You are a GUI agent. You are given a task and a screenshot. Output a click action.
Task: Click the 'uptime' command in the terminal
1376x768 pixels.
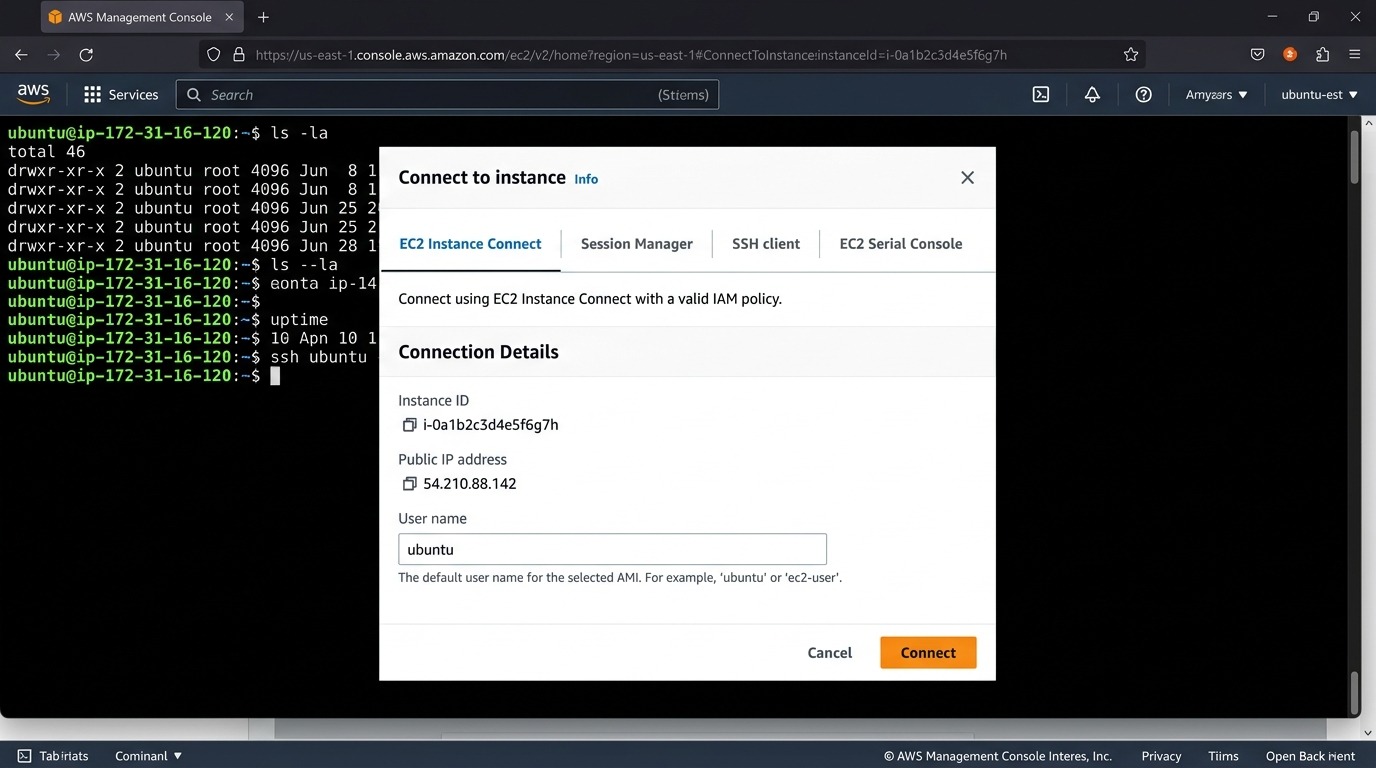299,320
